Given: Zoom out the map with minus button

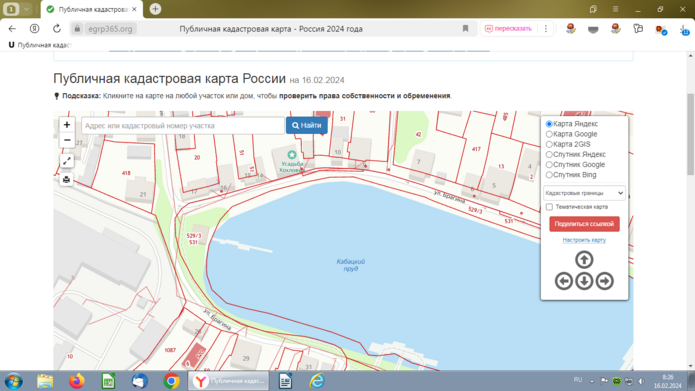Looking at the screenshot, I should tap(67, 140).
